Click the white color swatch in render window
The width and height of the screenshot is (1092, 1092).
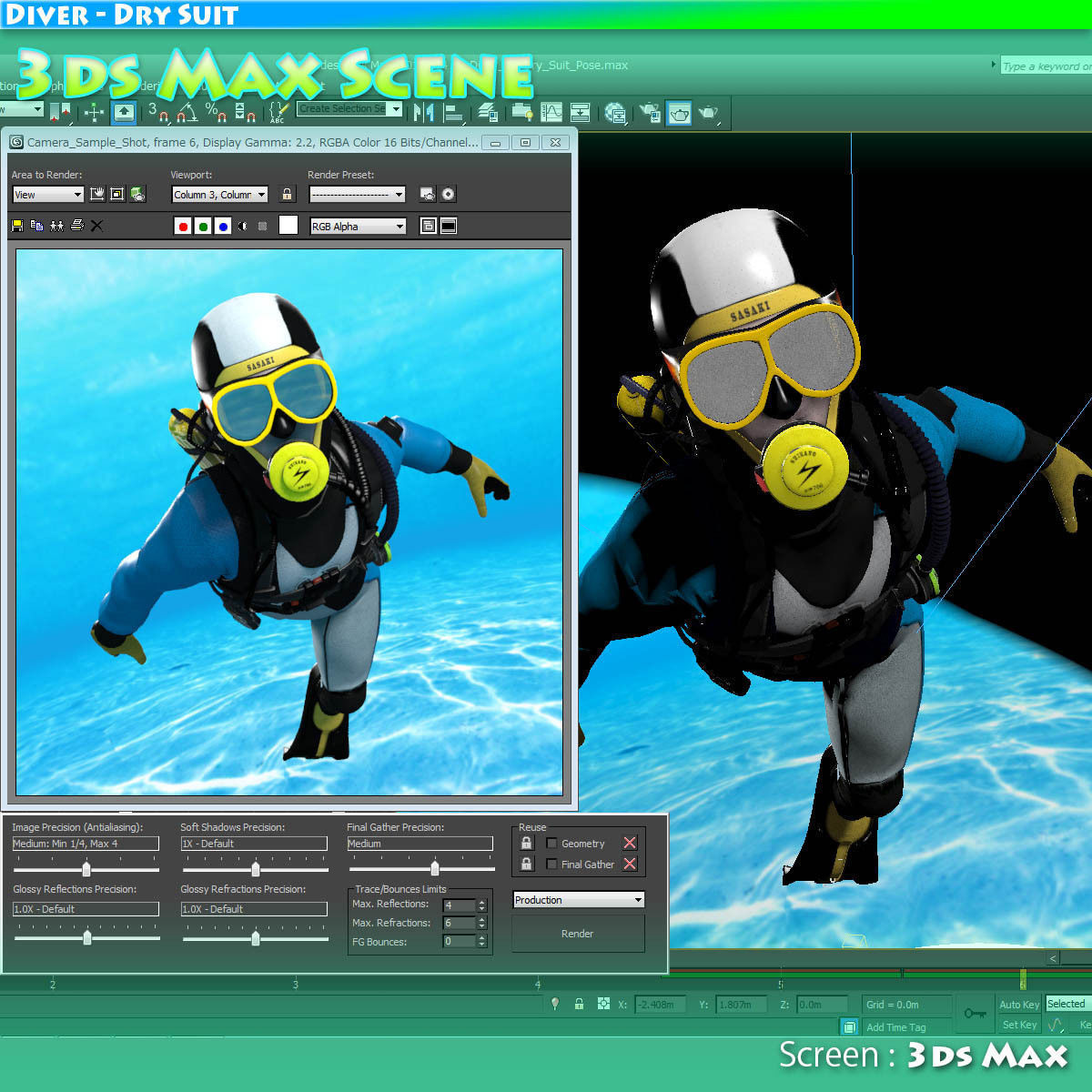pyautogui.click(x=288, y=226)
